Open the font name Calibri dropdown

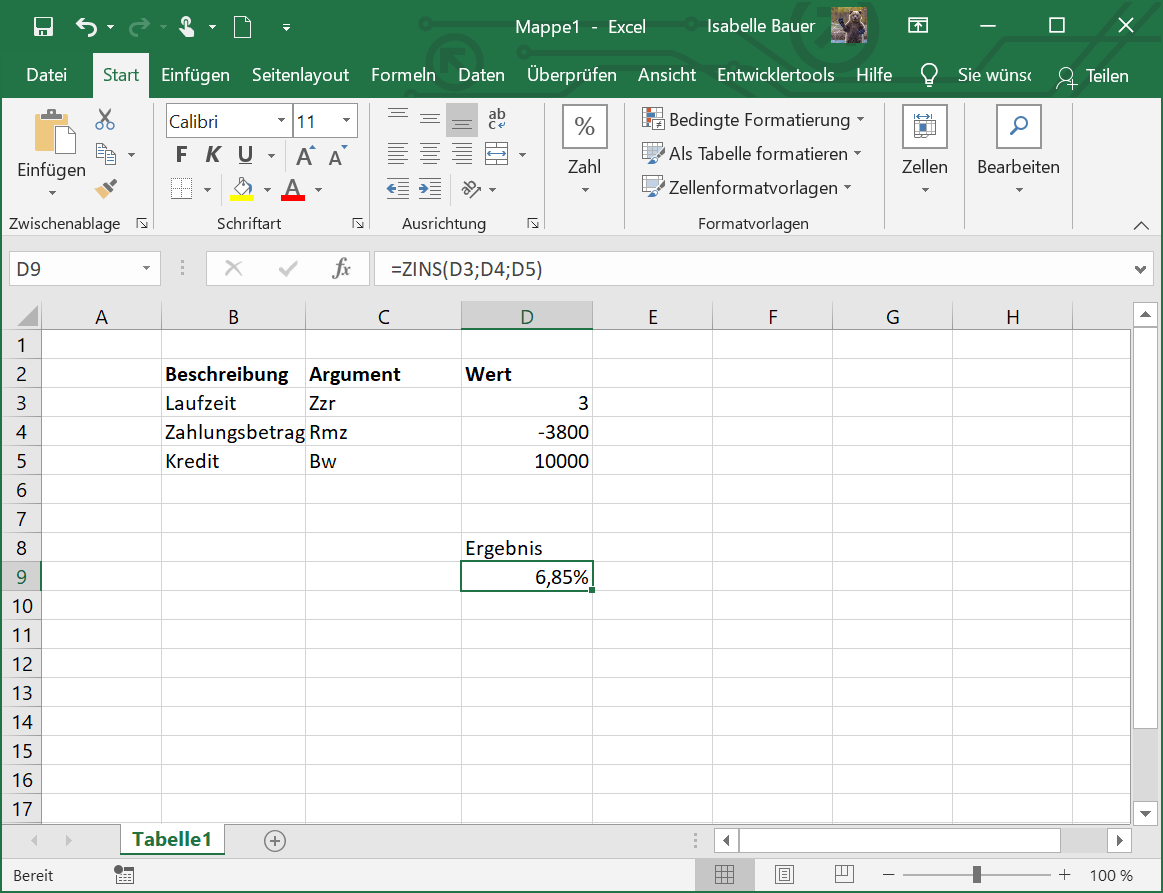[x=282, y=121]
